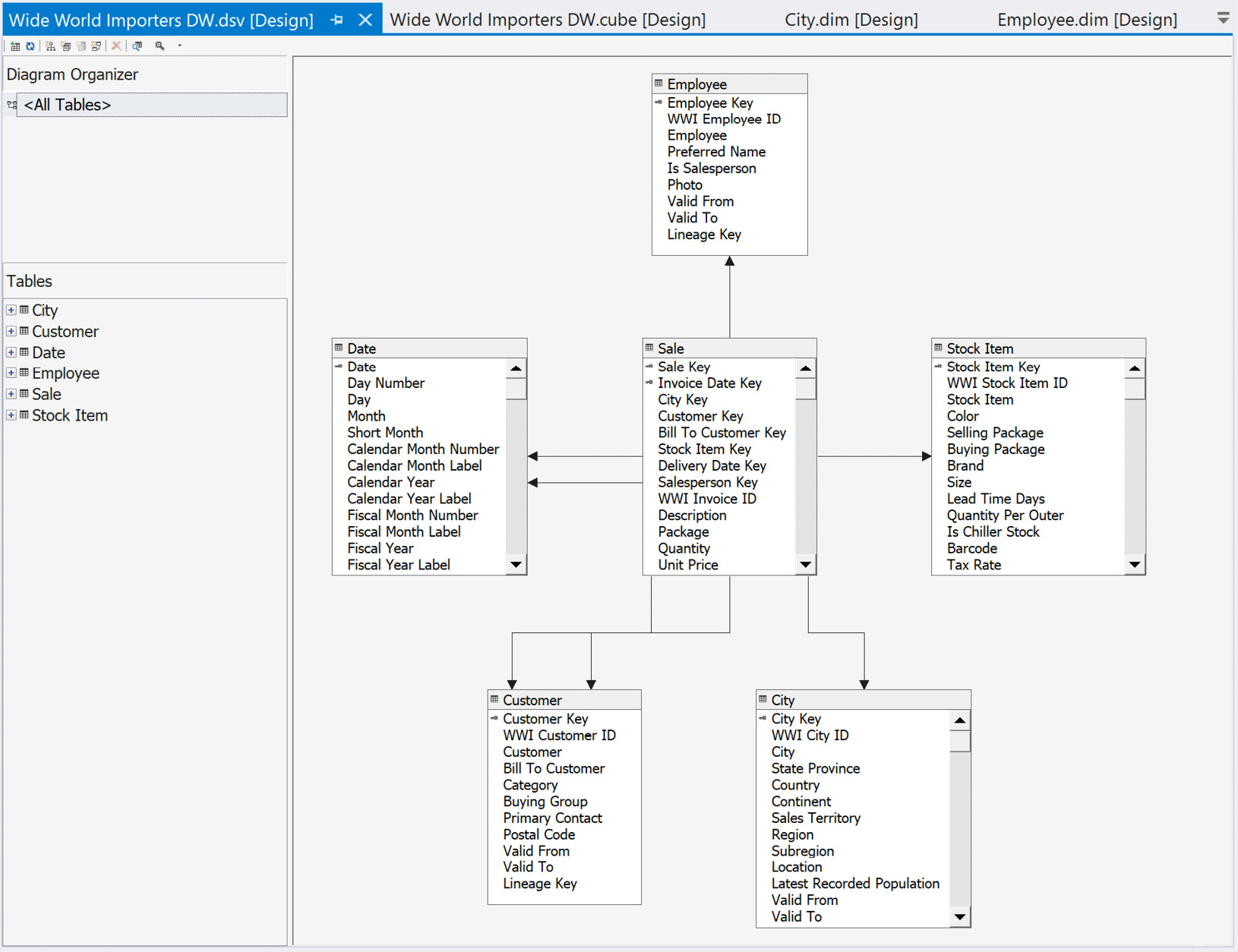Select Quantity Per Outer in Stock Item
Image resolution: width=1238 pixels, height=952 pixels.
point(1005,515)
